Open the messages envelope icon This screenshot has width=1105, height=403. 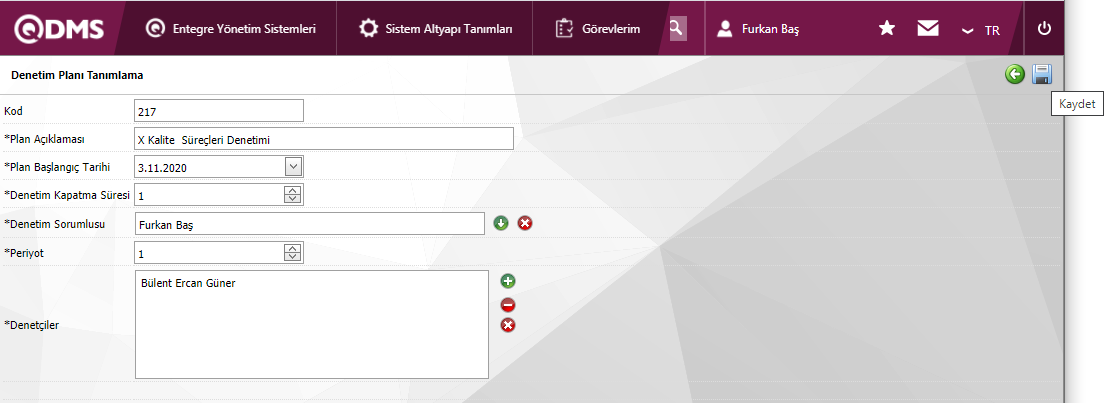pos(928,29)
